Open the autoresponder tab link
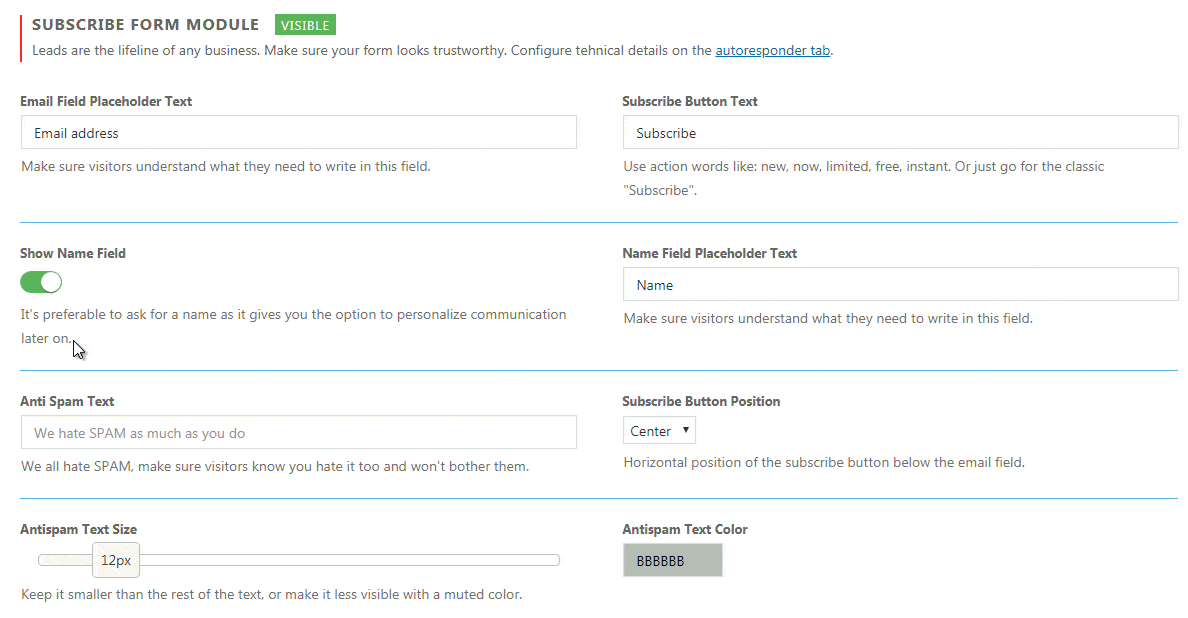This screenshot has width=1188, height=618. [x=772, y=50]
